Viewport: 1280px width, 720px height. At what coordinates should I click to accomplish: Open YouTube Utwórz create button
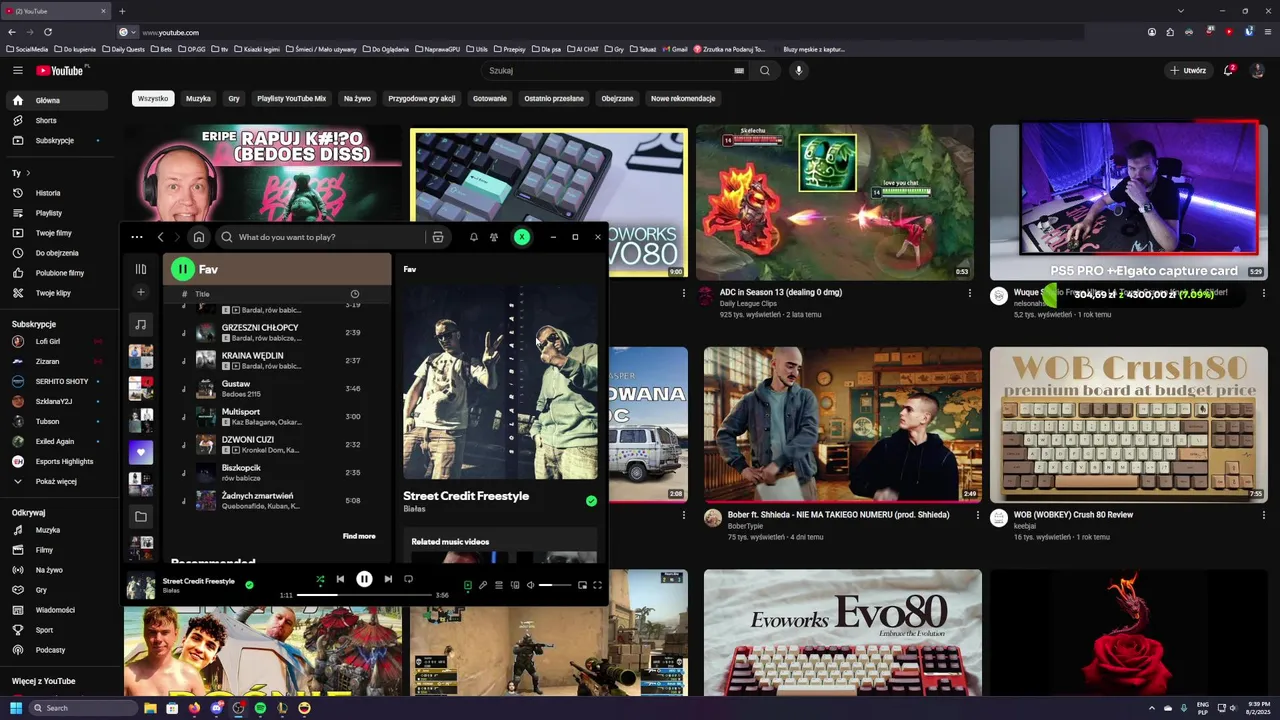[1189, 71]
